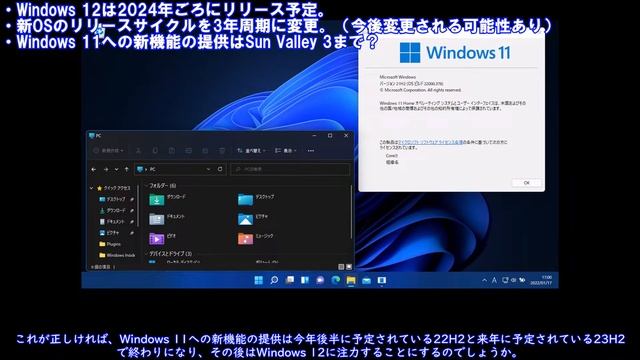Select Pictures folder in main pane
Image resolution: width=640 pixels, height=360 pixels.
point(253,219)
